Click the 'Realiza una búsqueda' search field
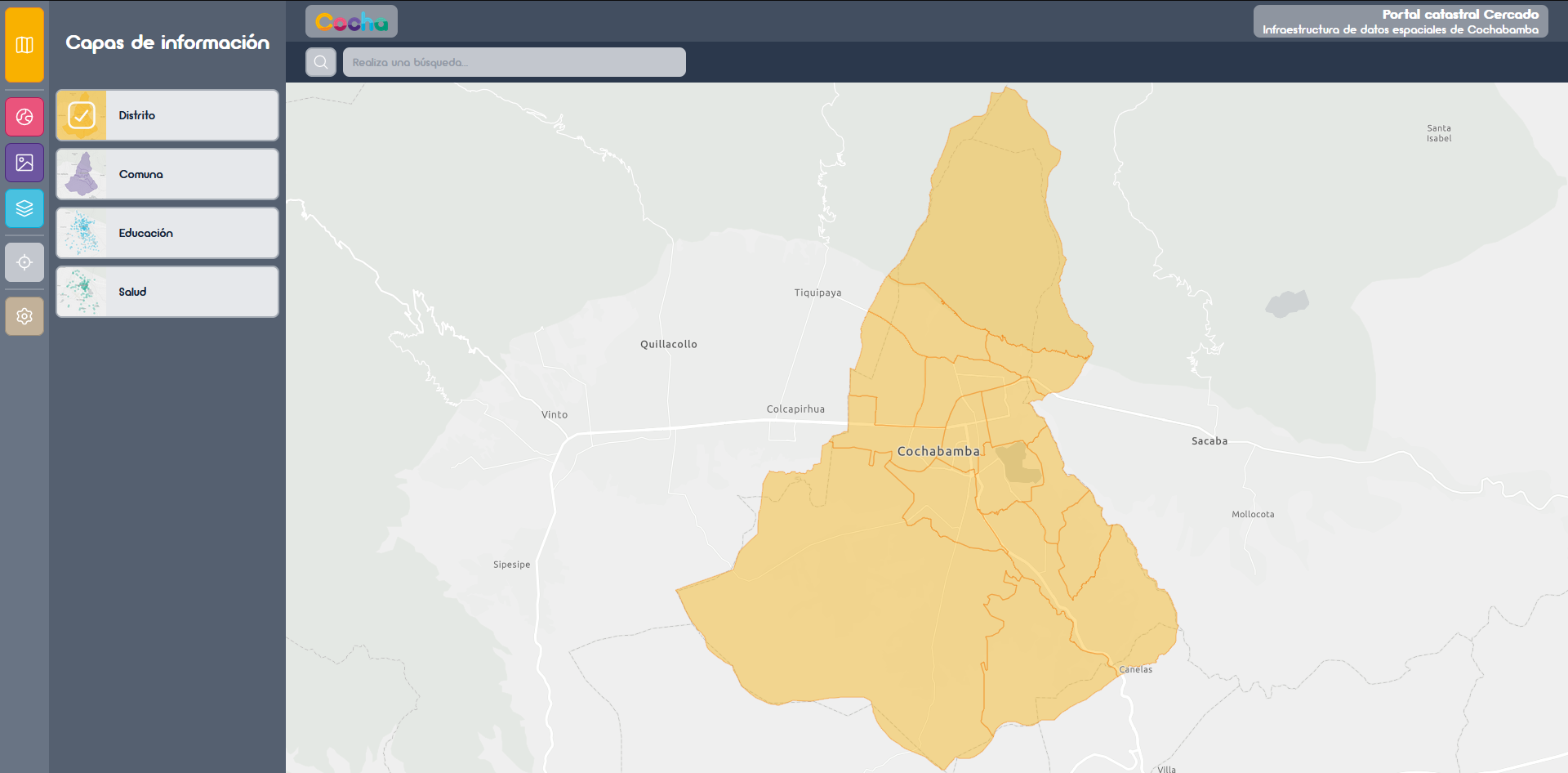 click(514, 62)
